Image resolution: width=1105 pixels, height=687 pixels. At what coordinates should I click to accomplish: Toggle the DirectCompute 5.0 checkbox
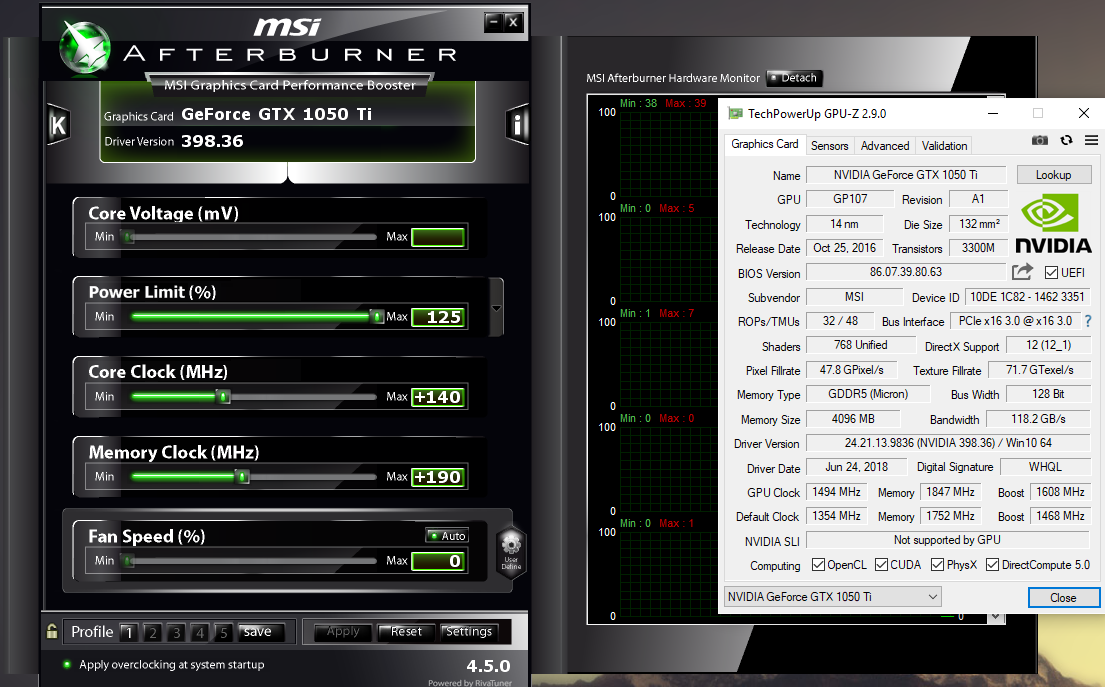992,564
